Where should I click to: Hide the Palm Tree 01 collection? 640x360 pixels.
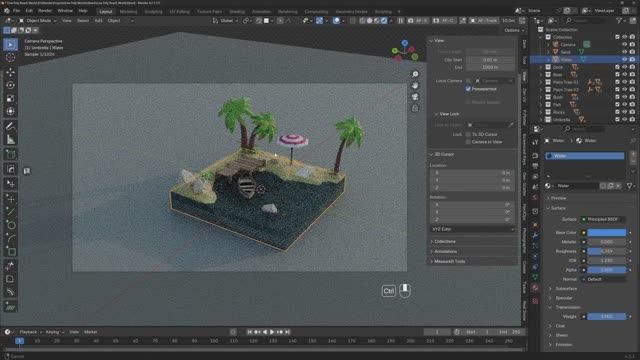coord(624,82)
